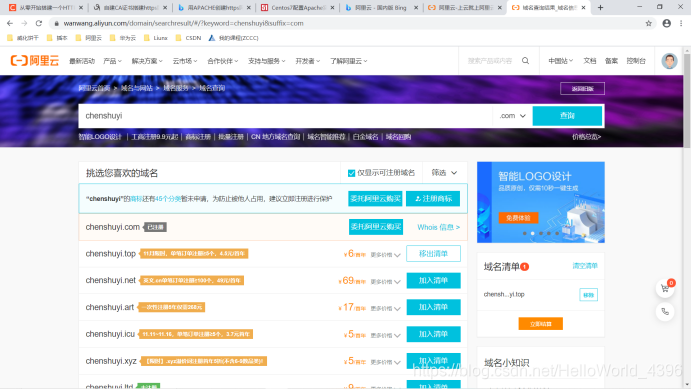Click 委托阿里云购买 in the chenshuyi.com row
The width and height of the screenshot is (692, 389).
pos(376,227)
